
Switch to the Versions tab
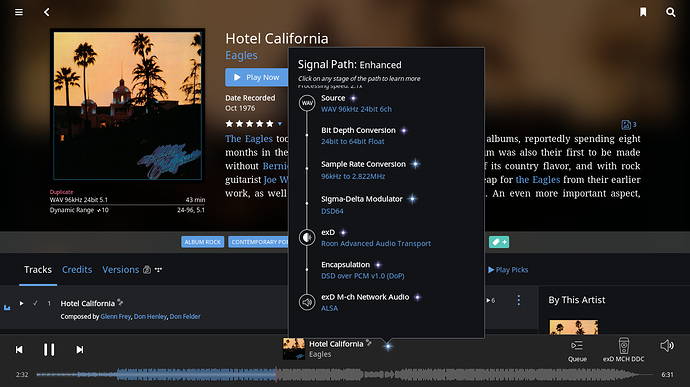(121, 269)
